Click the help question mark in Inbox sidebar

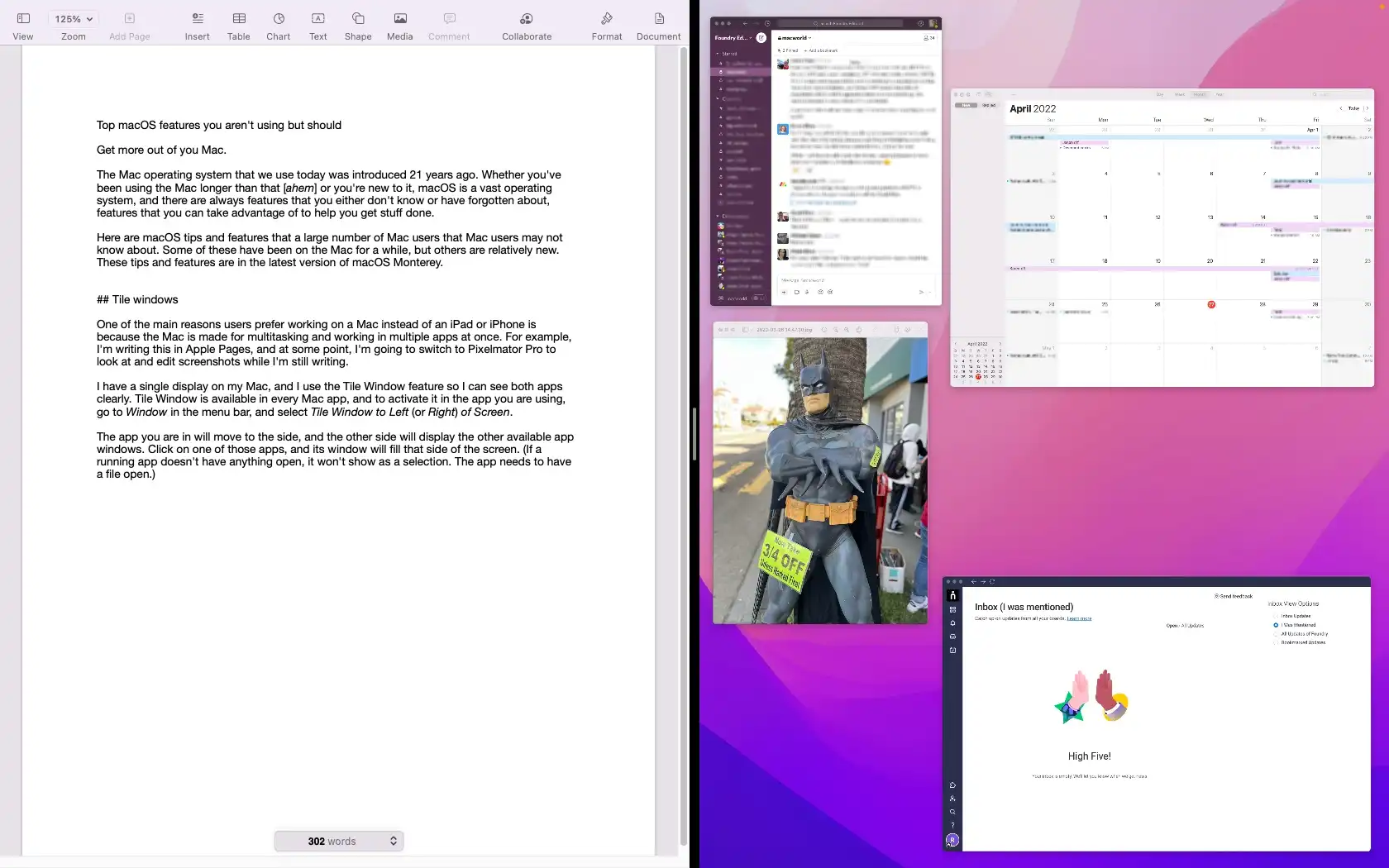(x=952, y=825)
